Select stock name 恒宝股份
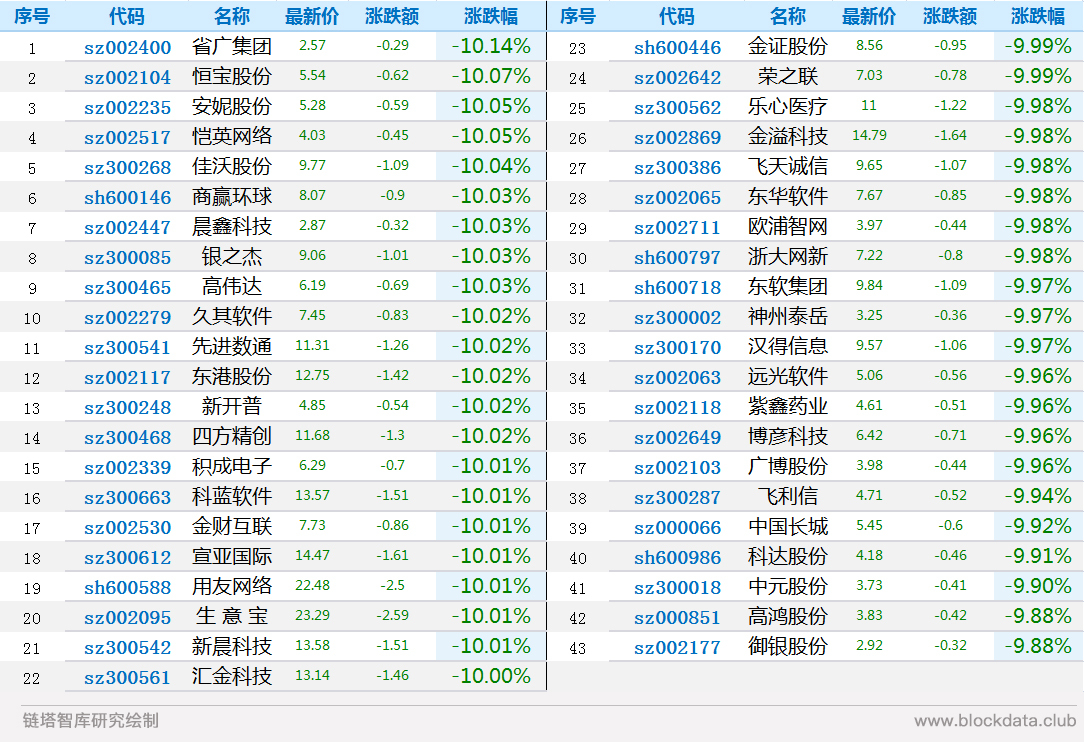1084x742 pixels. (x=232, y=76)
